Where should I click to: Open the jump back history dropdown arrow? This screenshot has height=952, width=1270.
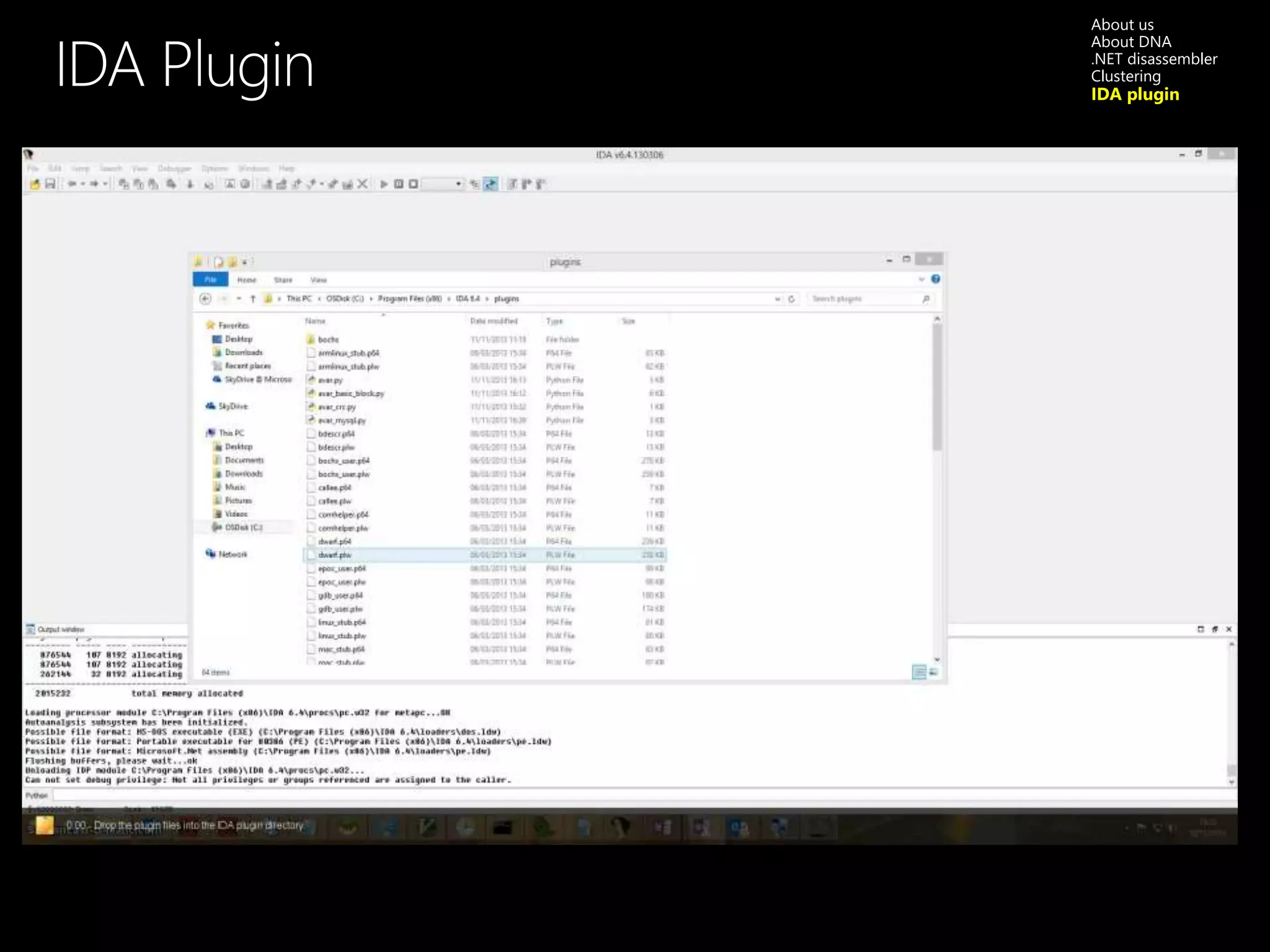(82, 184)
